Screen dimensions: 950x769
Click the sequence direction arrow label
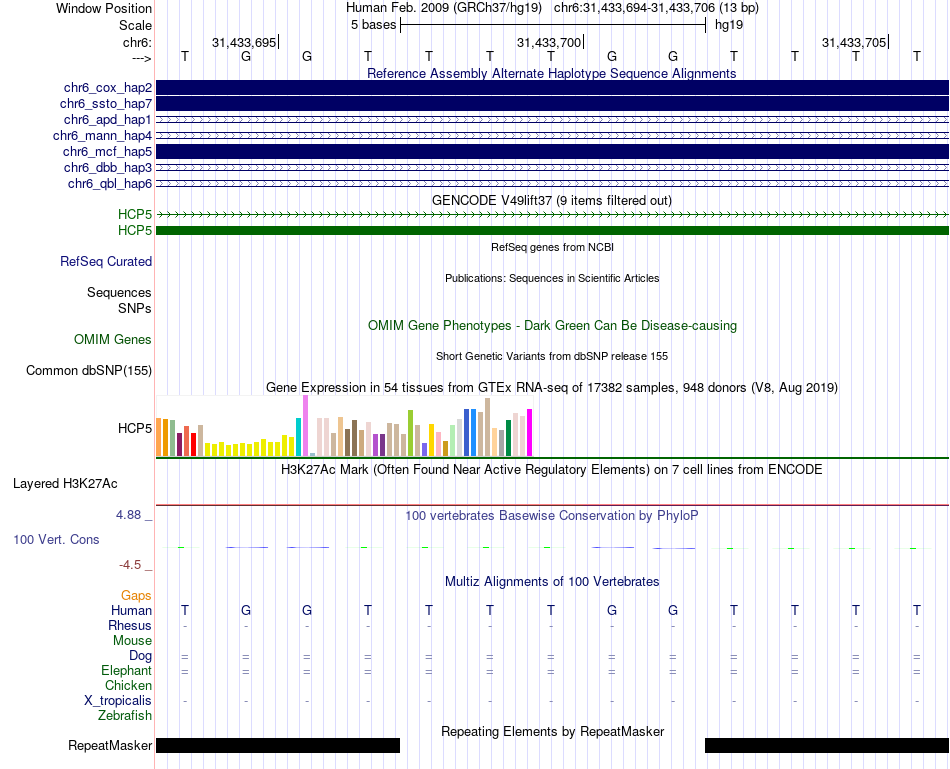click(142, 58)
